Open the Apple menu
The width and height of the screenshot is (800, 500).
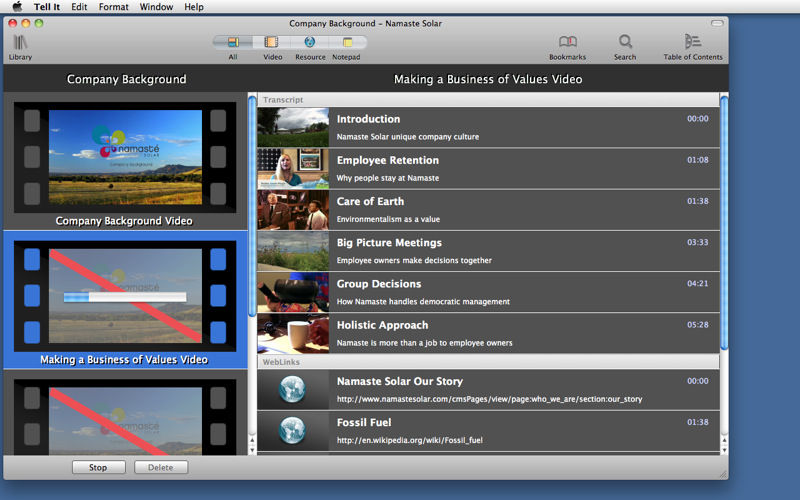coord(17,7)
